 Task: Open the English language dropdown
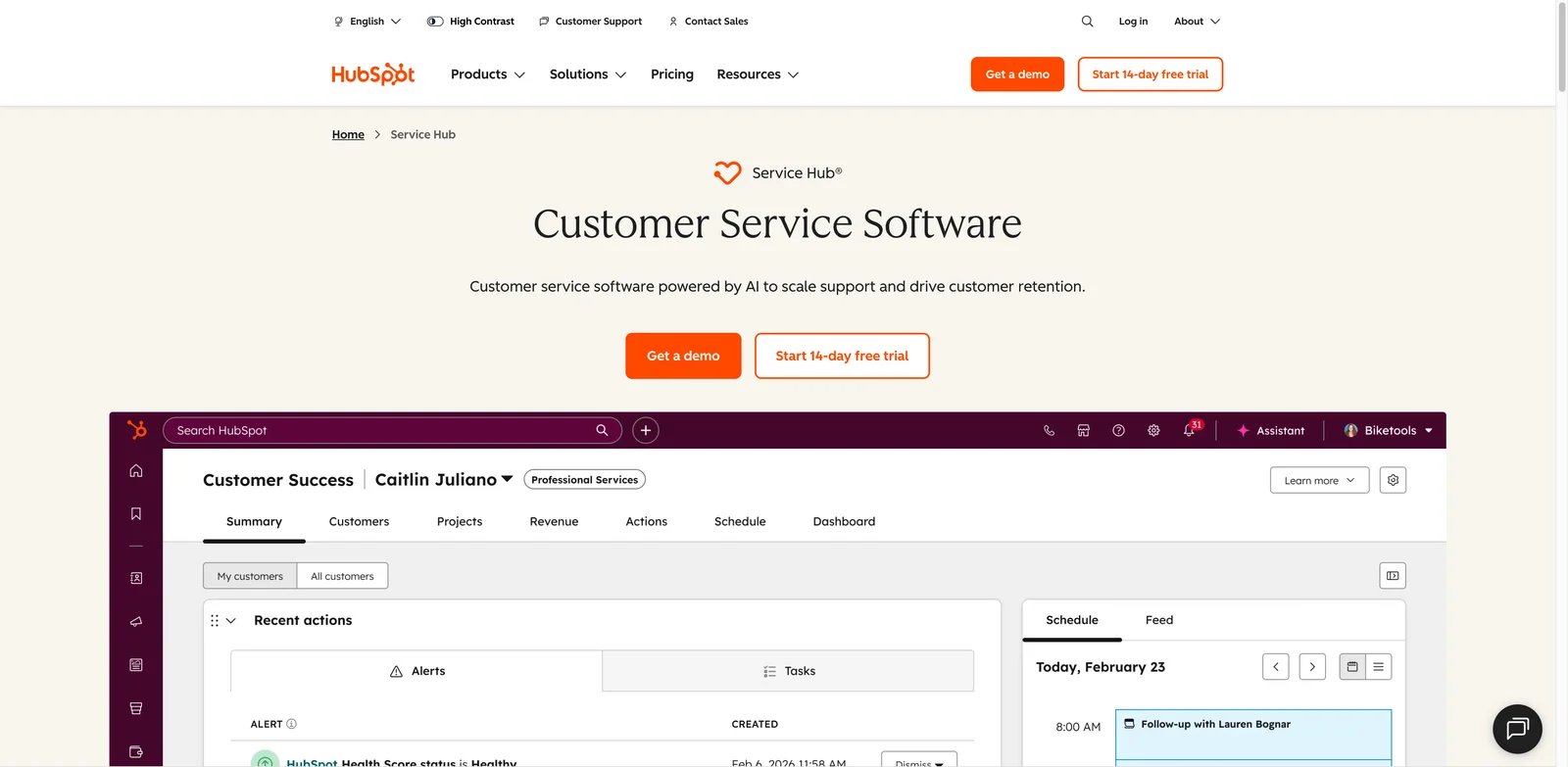pyautogui.click(x=367, y=21)
